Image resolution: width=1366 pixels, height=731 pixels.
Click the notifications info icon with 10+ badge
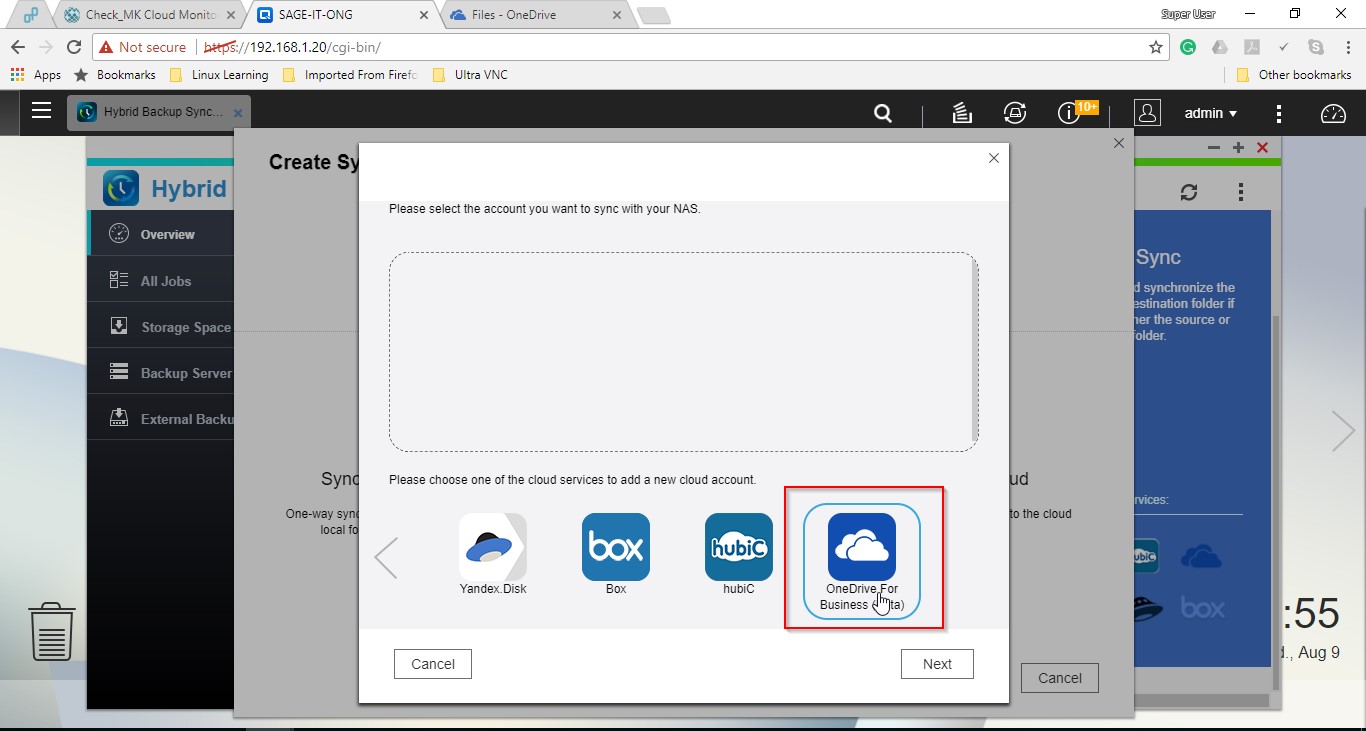1069,114
